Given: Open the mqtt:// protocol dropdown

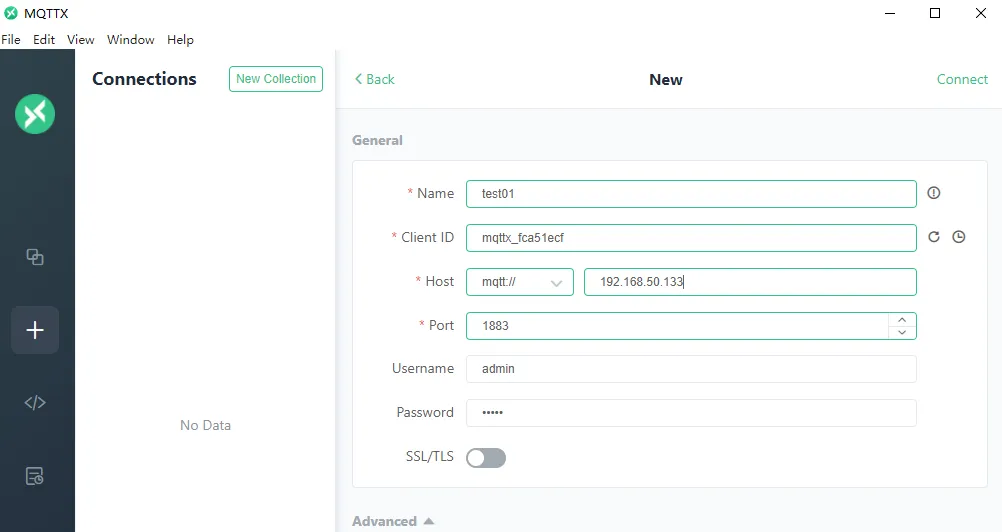Looking at the screenshot, I should 520,282.
